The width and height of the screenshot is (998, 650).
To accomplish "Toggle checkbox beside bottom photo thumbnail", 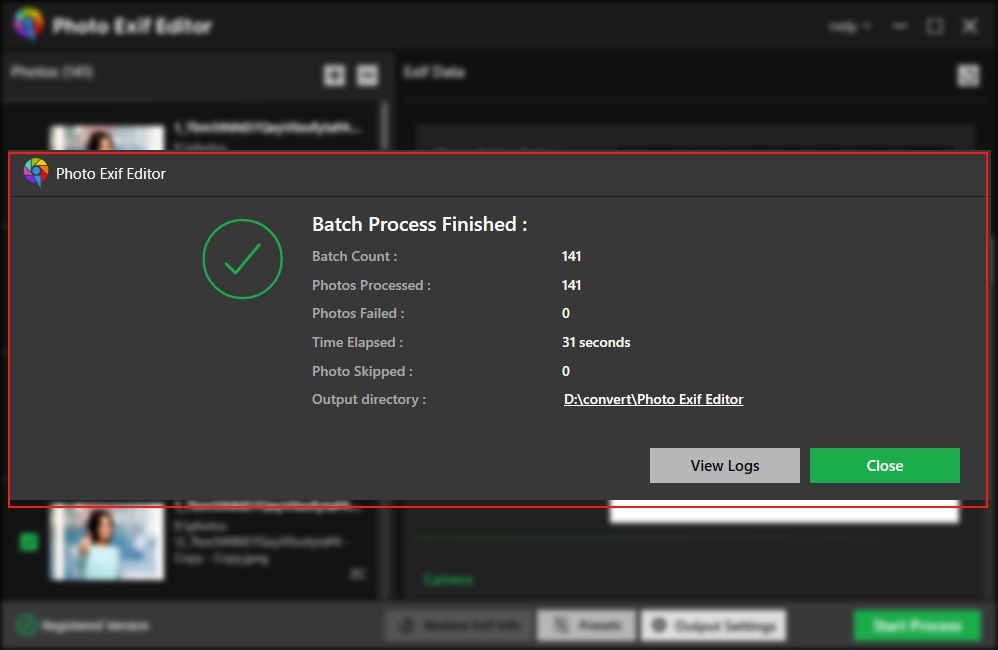I will (29, 542).
